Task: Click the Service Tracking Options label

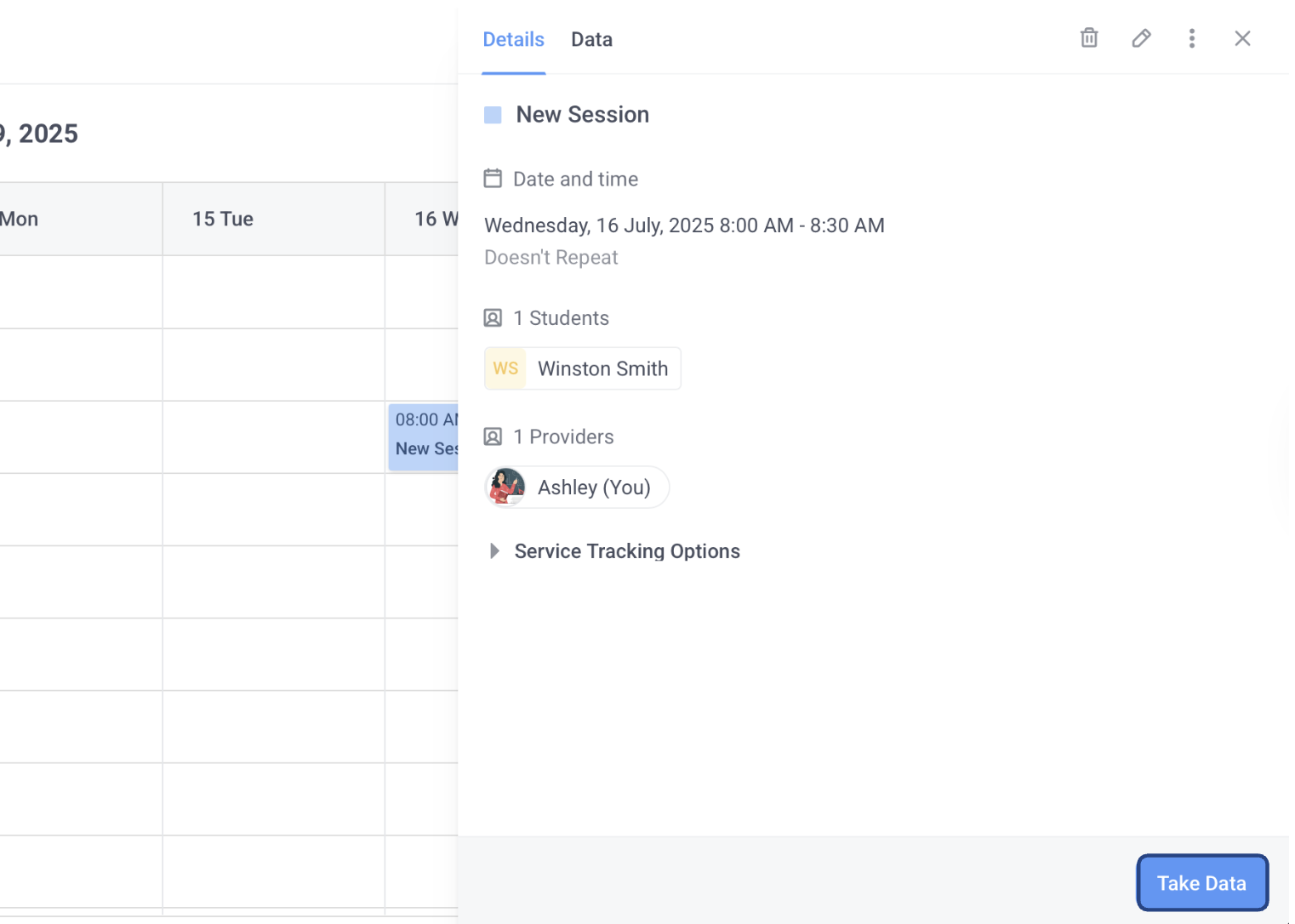Action: tap(627, 551)
